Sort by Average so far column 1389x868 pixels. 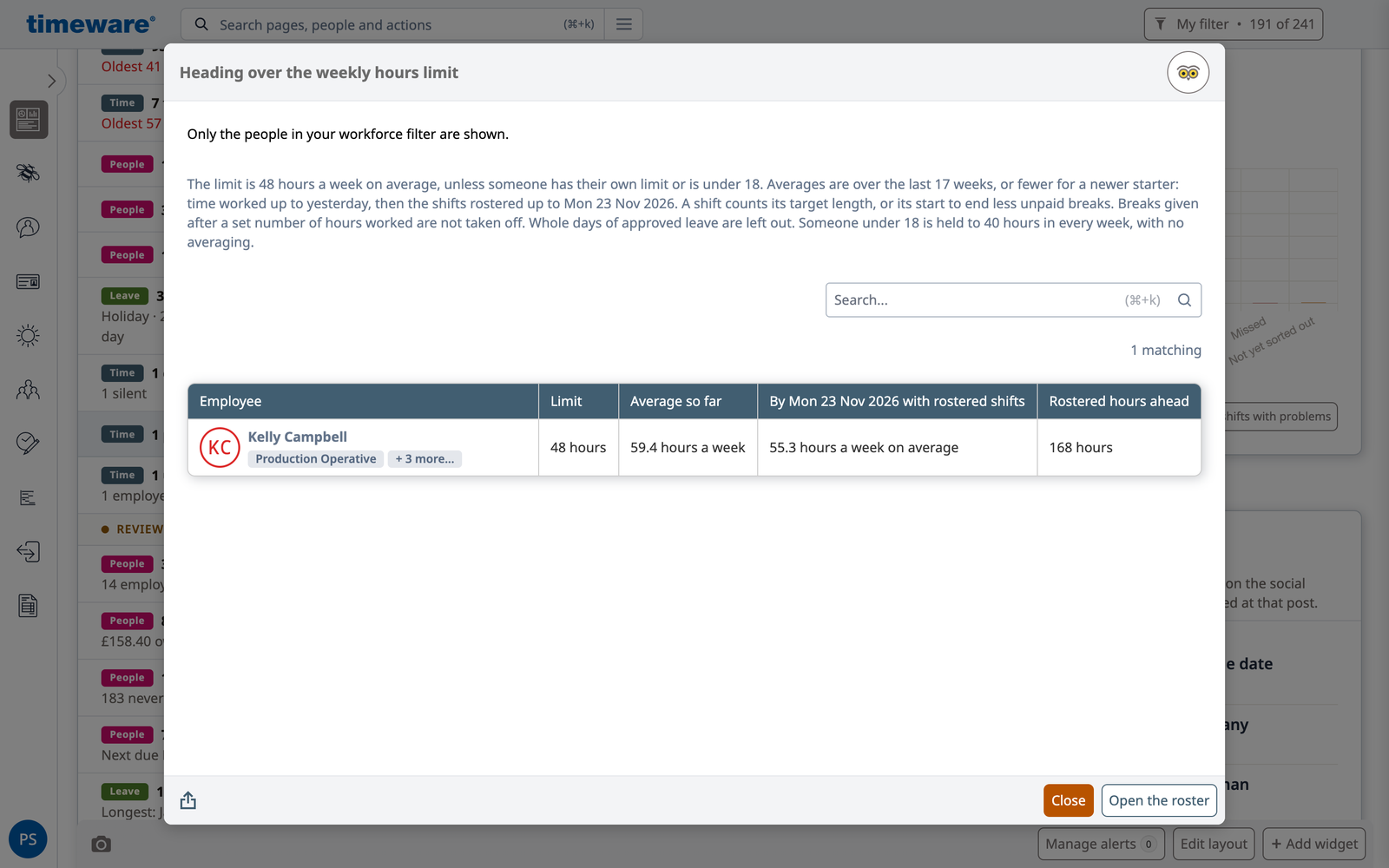tap(688, 401)
